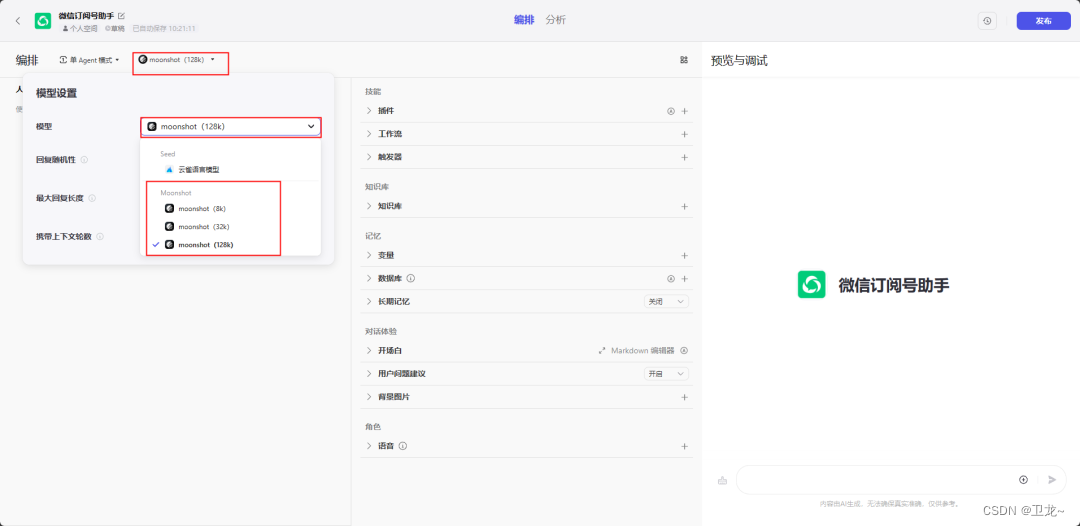This screenshot has width=1080, height=526.
Task: Click info icon next to 数据库
Action: [411, 279]
